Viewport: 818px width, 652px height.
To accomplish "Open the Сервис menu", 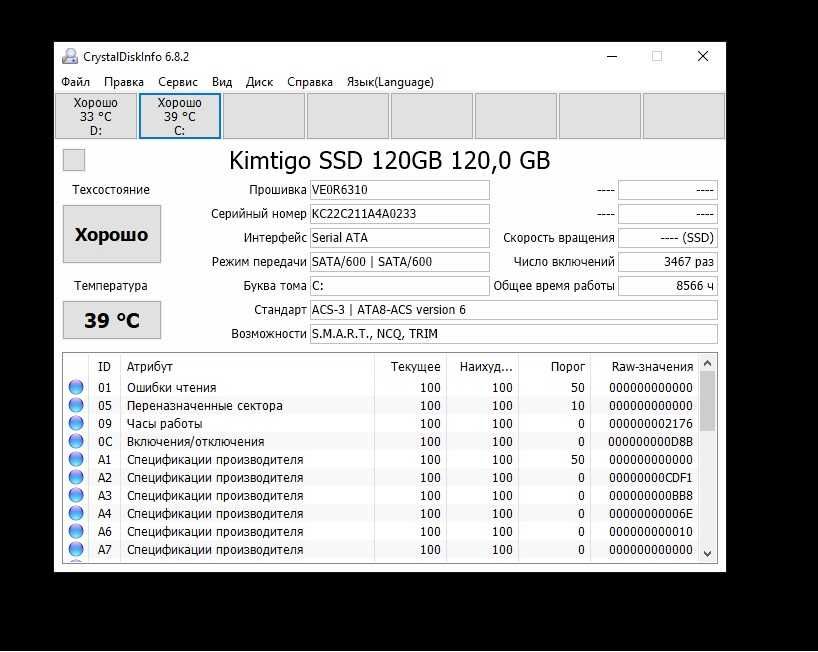I will point(178,82).
